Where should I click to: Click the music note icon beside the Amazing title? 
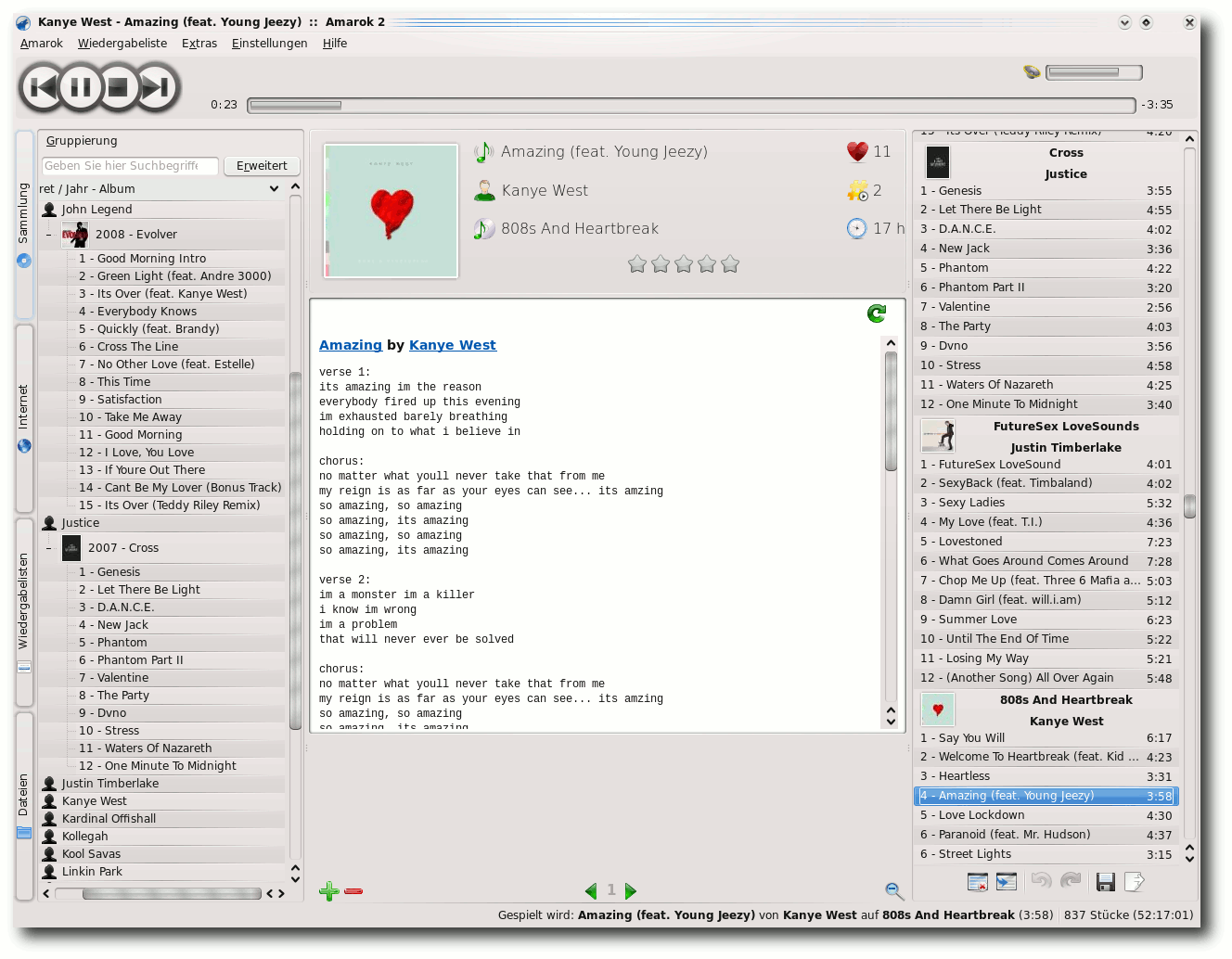tap(483, 151)
